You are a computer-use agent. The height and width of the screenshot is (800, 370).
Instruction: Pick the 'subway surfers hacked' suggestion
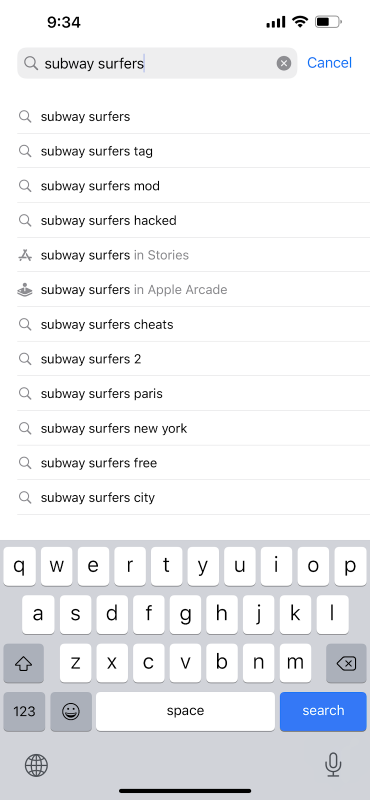coord(193,220)
